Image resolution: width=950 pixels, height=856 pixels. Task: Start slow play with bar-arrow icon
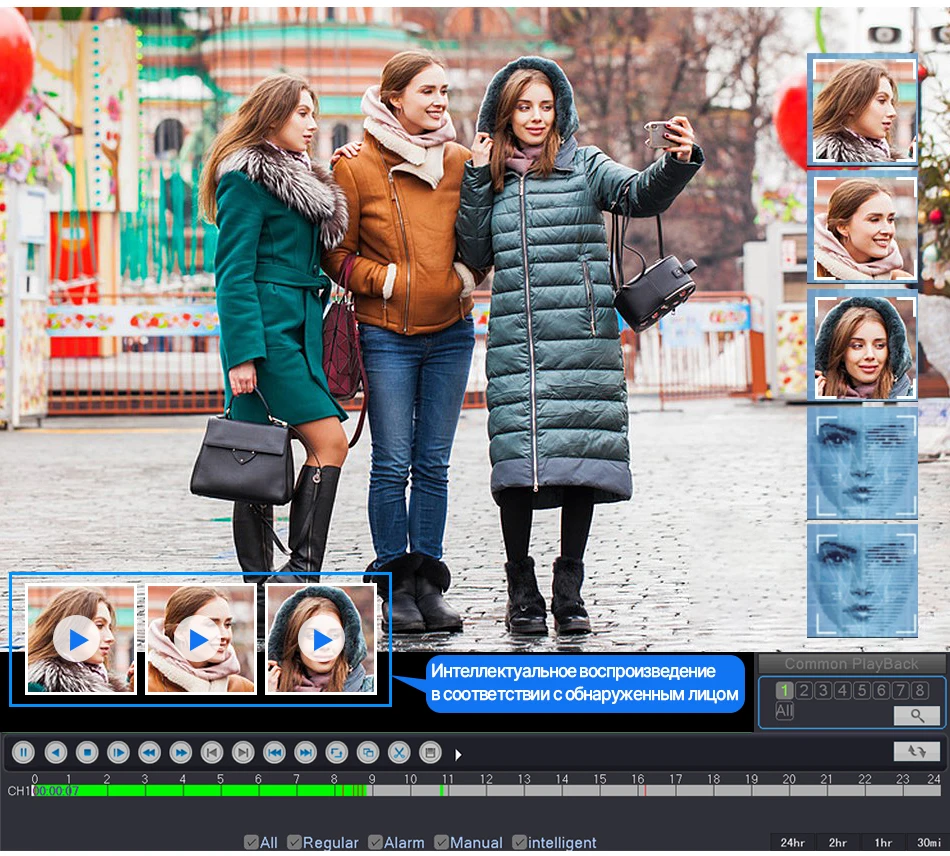118,752
